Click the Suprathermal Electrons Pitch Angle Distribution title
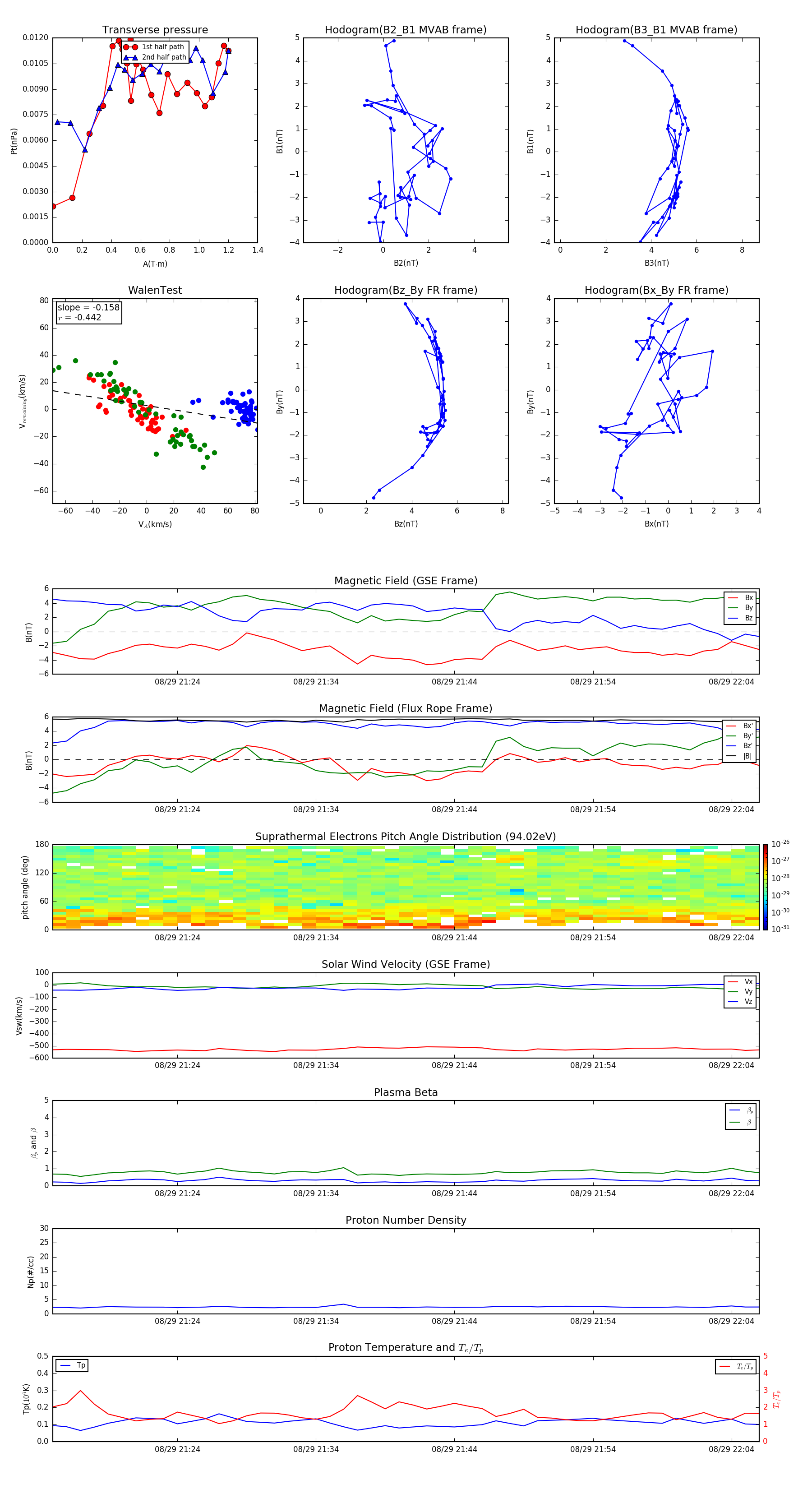The width and height of the screenshot is (812, 1489). point(406,837)
